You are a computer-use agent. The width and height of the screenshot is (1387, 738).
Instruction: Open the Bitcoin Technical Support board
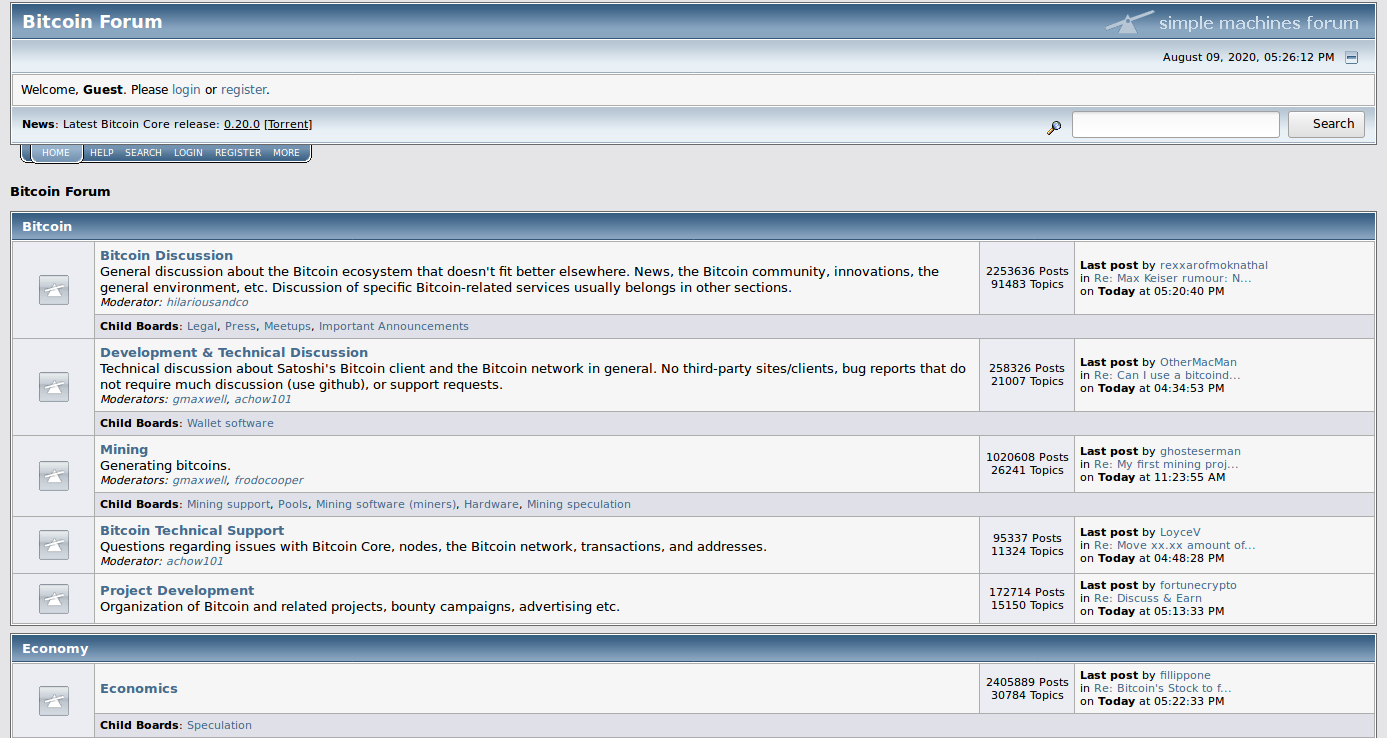point(192,531)
